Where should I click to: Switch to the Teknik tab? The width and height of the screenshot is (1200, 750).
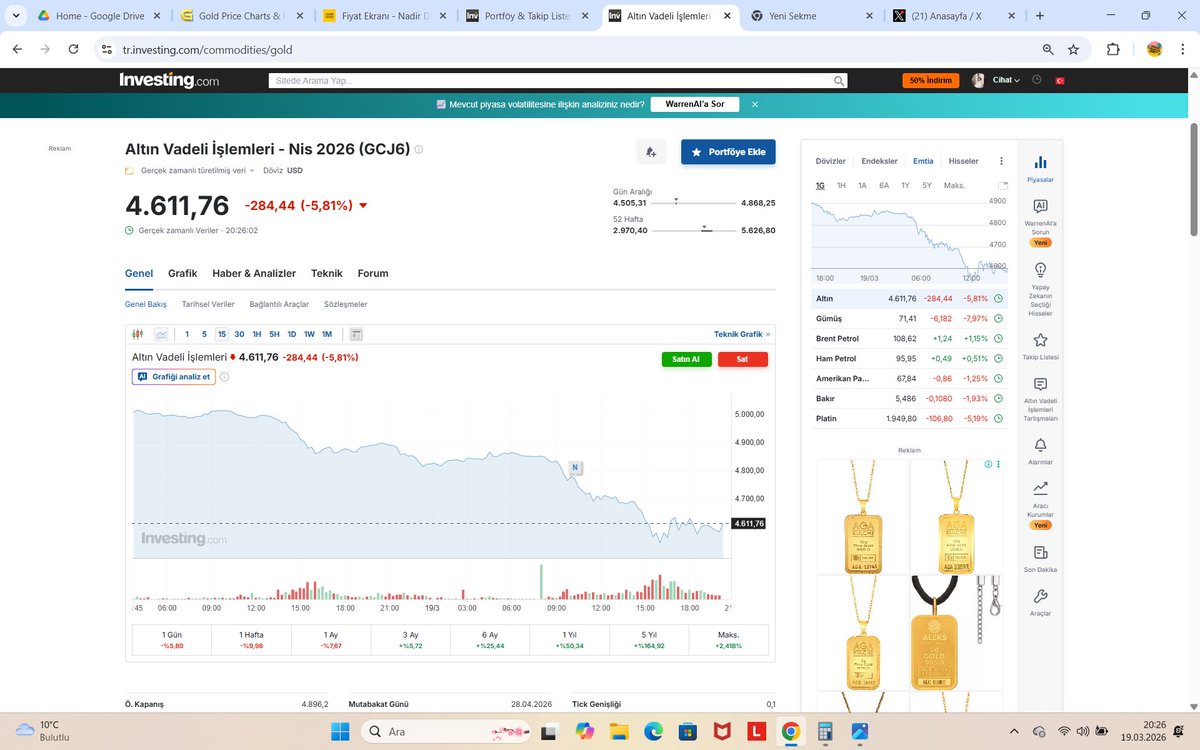point(327,273)
